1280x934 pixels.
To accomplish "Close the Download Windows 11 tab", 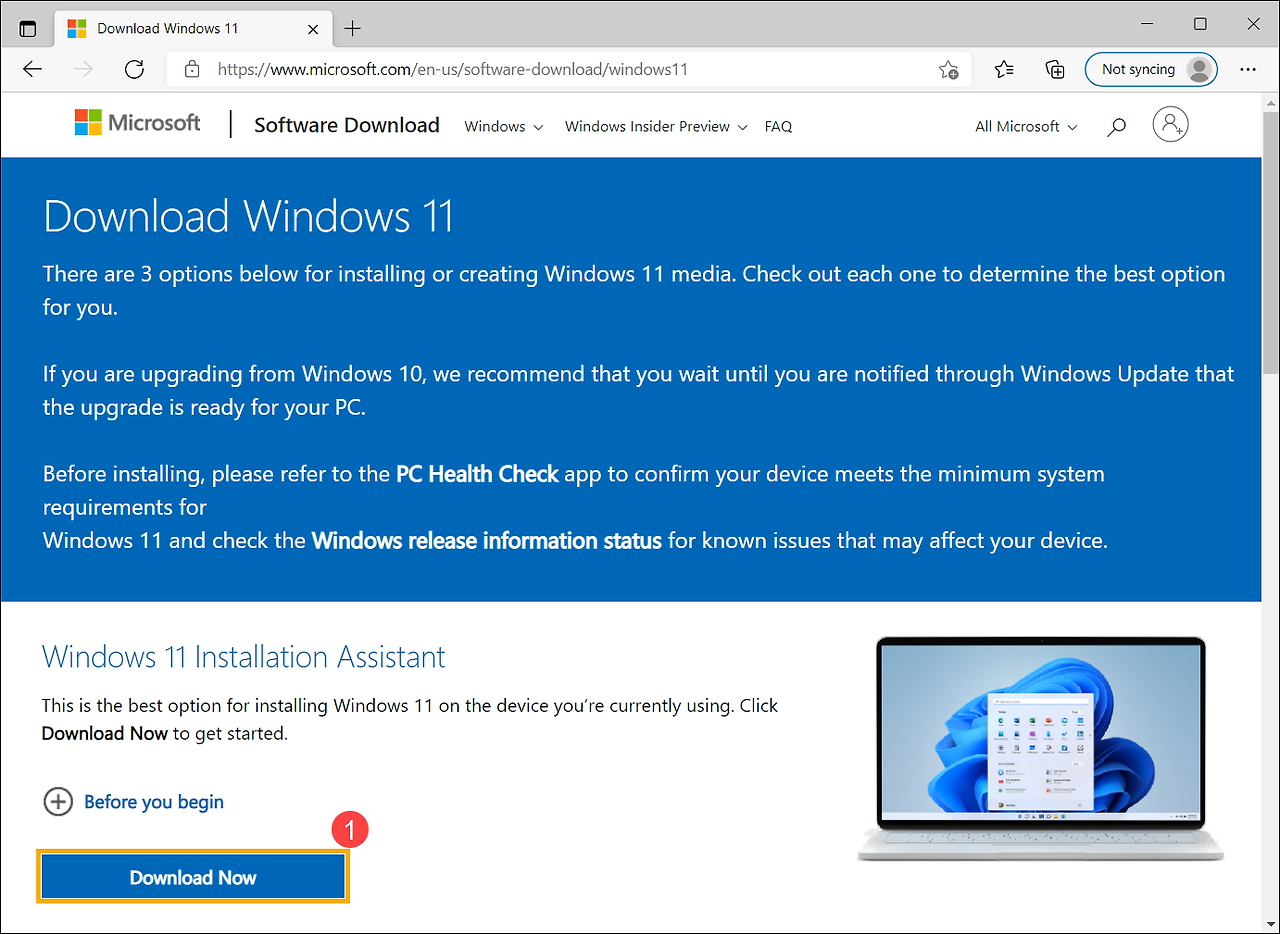I will 313,29.
